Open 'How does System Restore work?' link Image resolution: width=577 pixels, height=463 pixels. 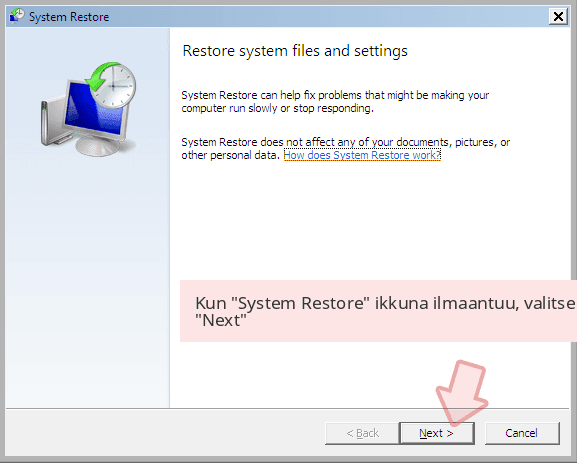[362, 155]
